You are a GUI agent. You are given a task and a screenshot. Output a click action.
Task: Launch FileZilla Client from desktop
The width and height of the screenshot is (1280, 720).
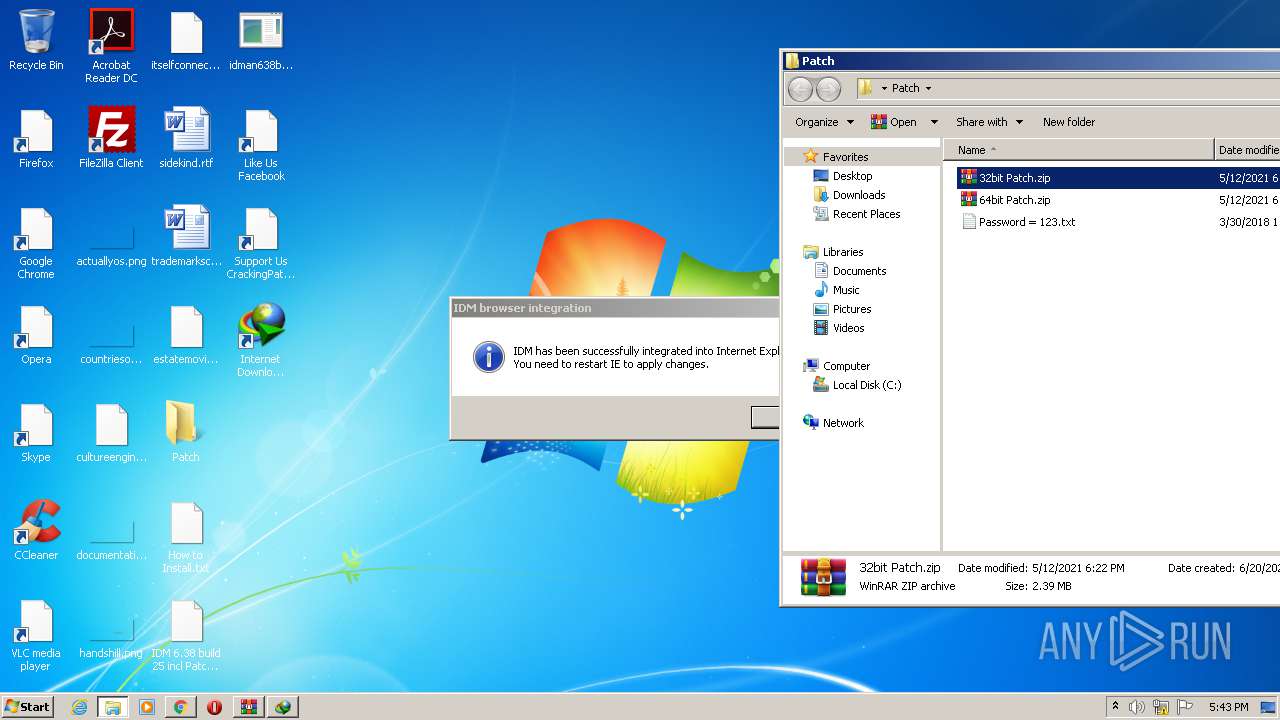tap(111, 139)
